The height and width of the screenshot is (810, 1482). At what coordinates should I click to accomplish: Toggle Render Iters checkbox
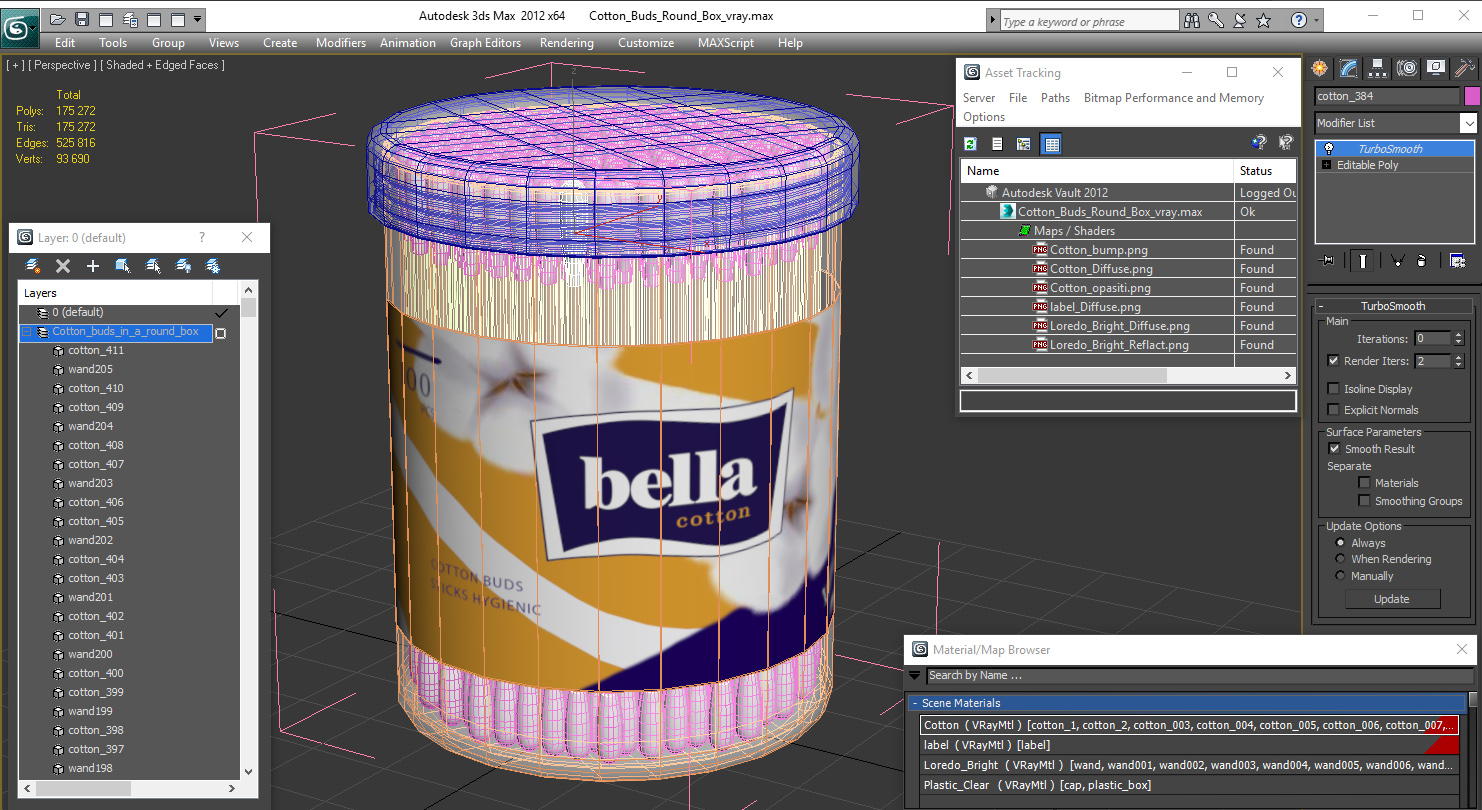pyautogui.click(x=1333, y=361)
